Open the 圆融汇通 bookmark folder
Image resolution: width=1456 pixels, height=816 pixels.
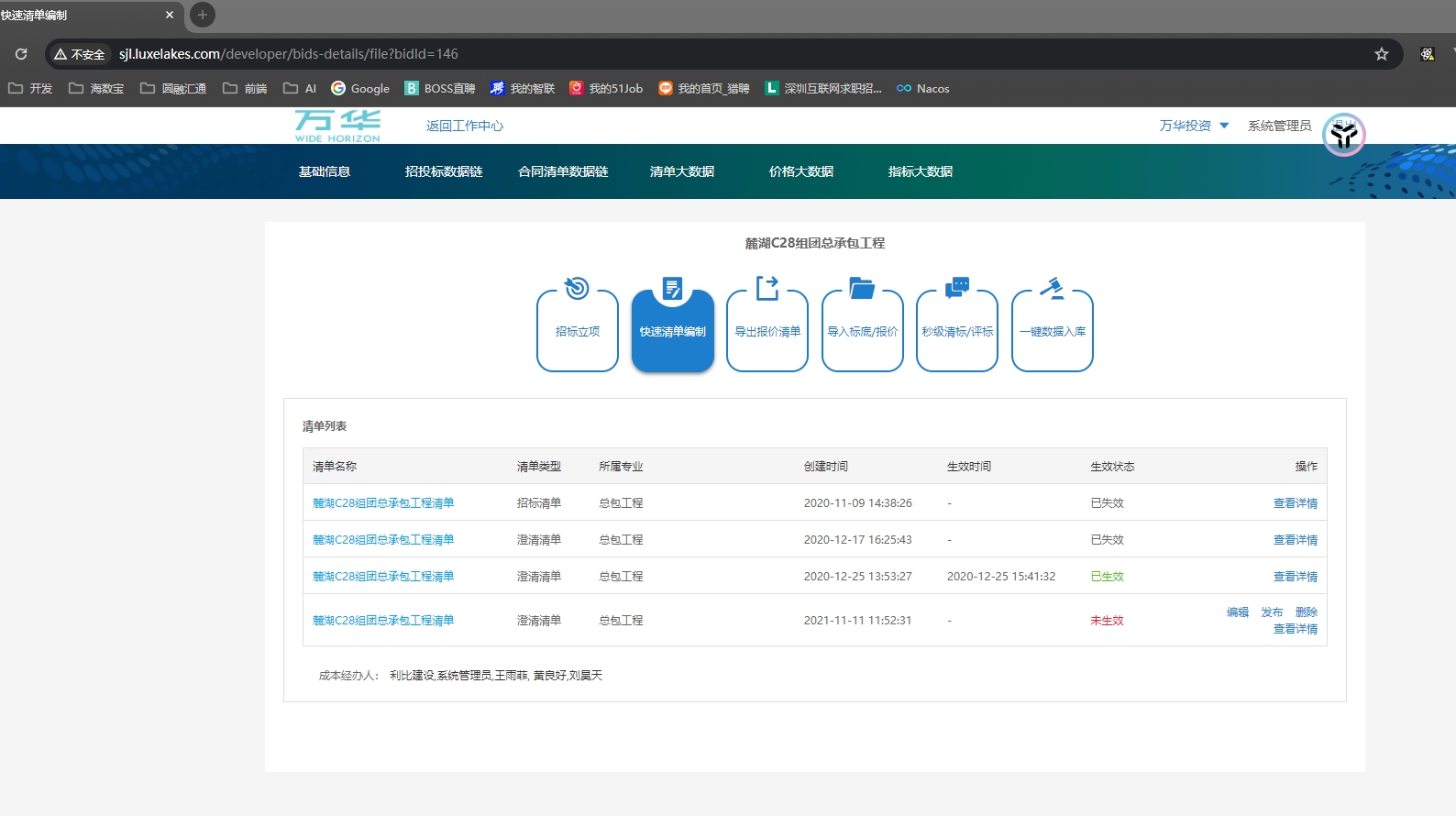point(173,88)
